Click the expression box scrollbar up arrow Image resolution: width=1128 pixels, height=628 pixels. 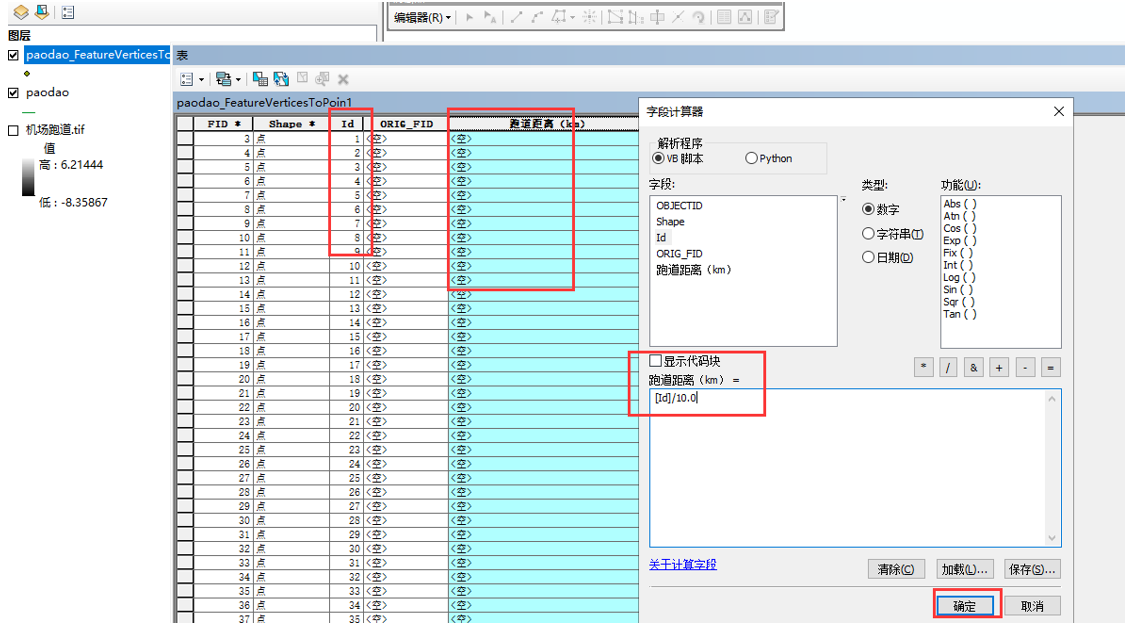pos(1052,399)
